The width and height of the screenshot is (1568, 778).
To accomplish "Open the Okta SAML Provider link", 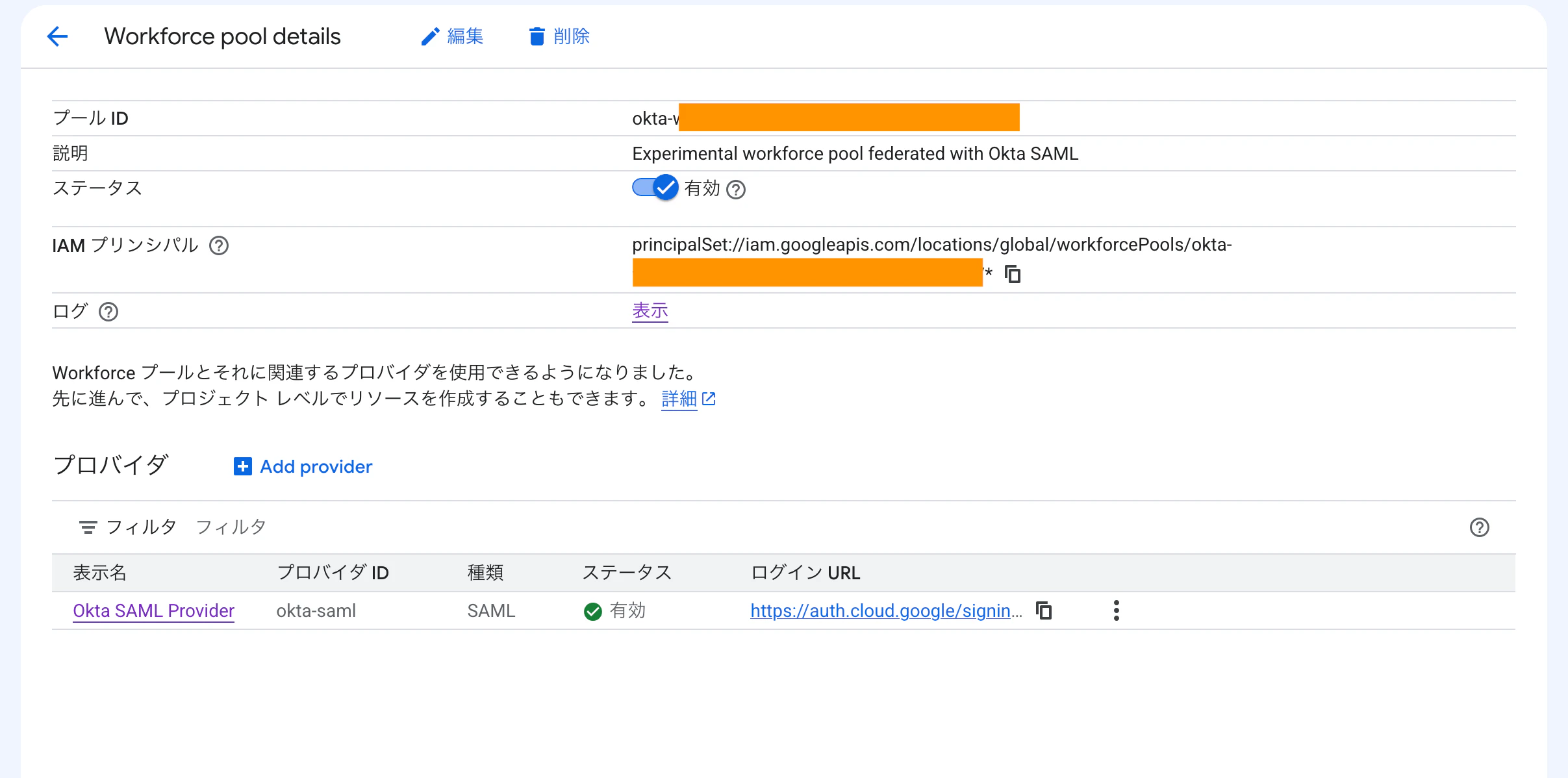I will coord(153,610).
